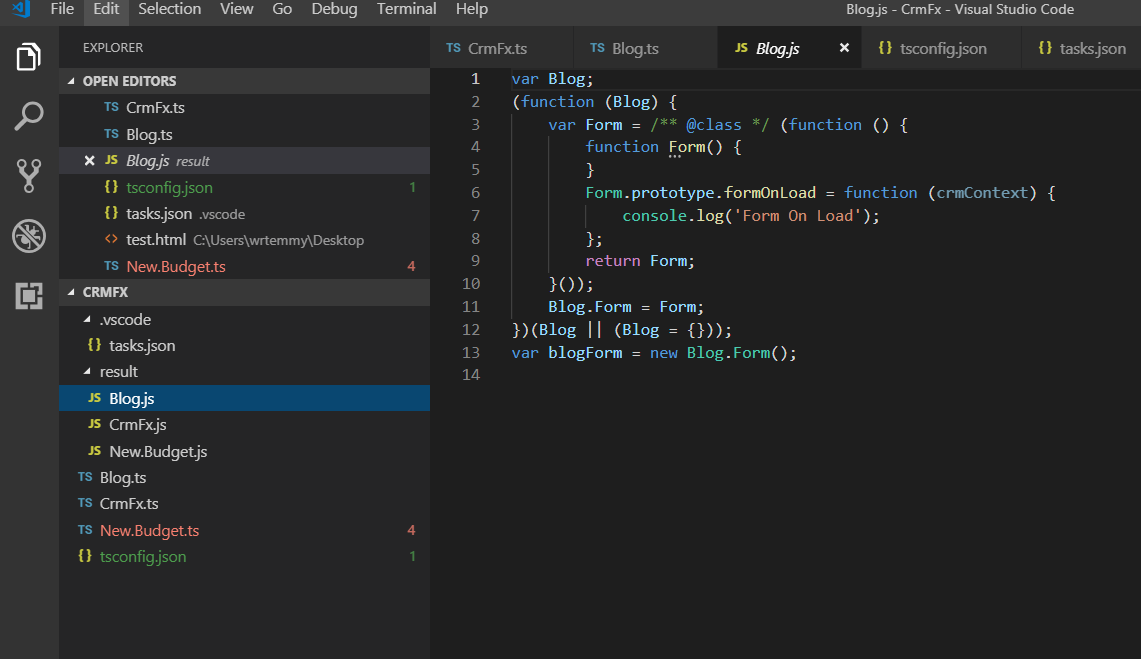Screen dimensions: 1141x659
Task: Open tasks.json under .vscode folder
Action: click(x=244, y=346)
